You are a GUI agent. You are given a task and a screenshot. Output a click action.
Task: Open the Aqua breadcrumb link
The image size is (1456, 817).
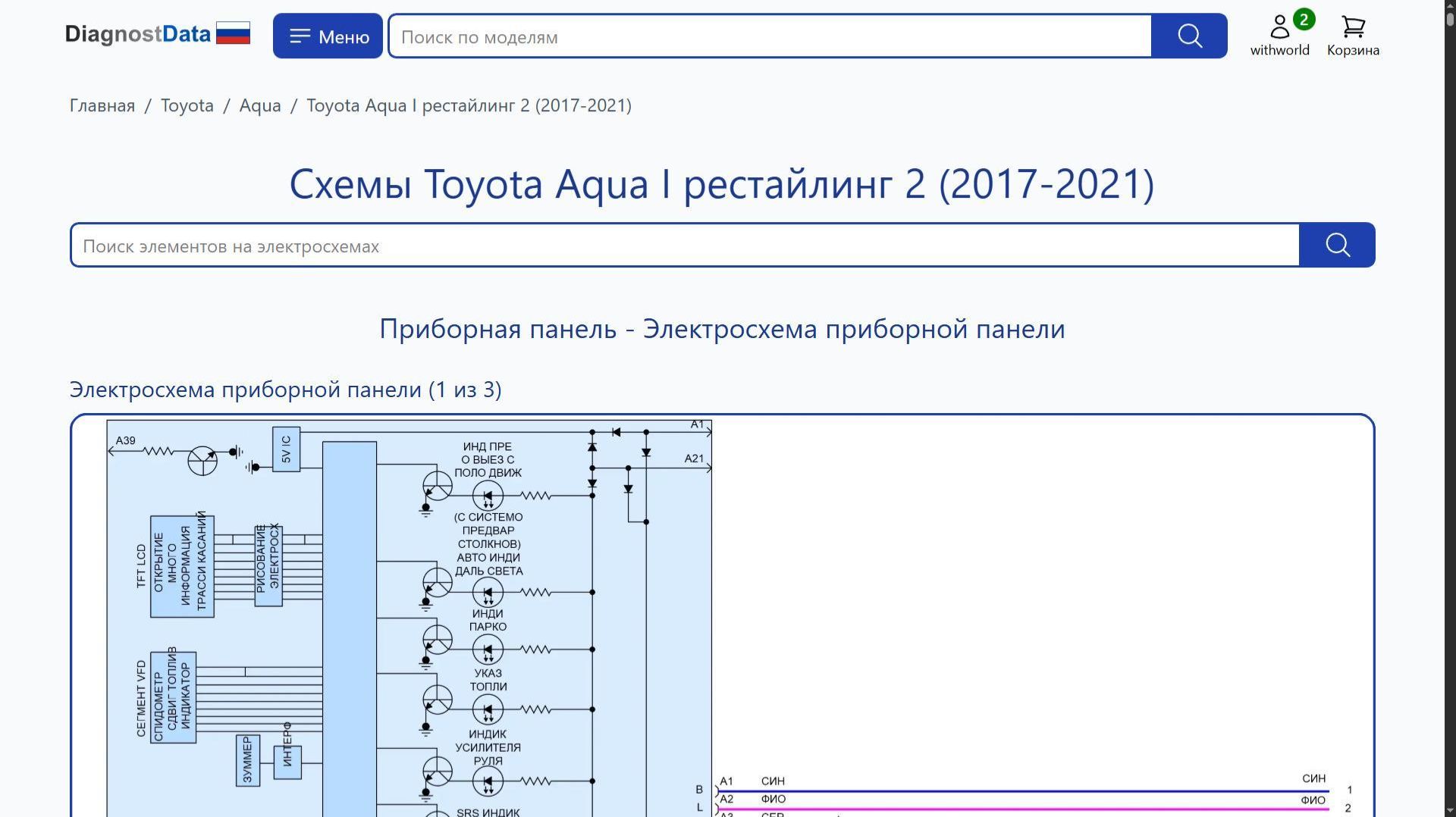tap(260, 105)
